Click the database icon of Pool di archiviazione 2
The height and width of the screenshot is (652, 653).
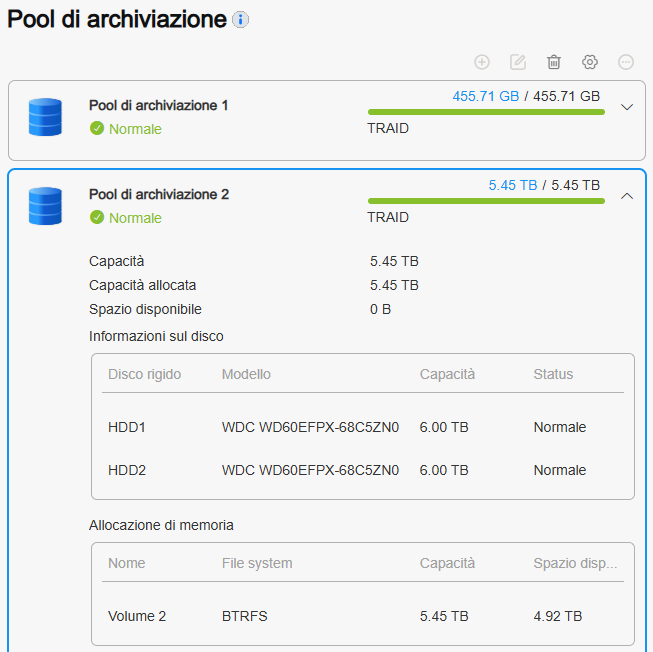[x=45, y=206]
